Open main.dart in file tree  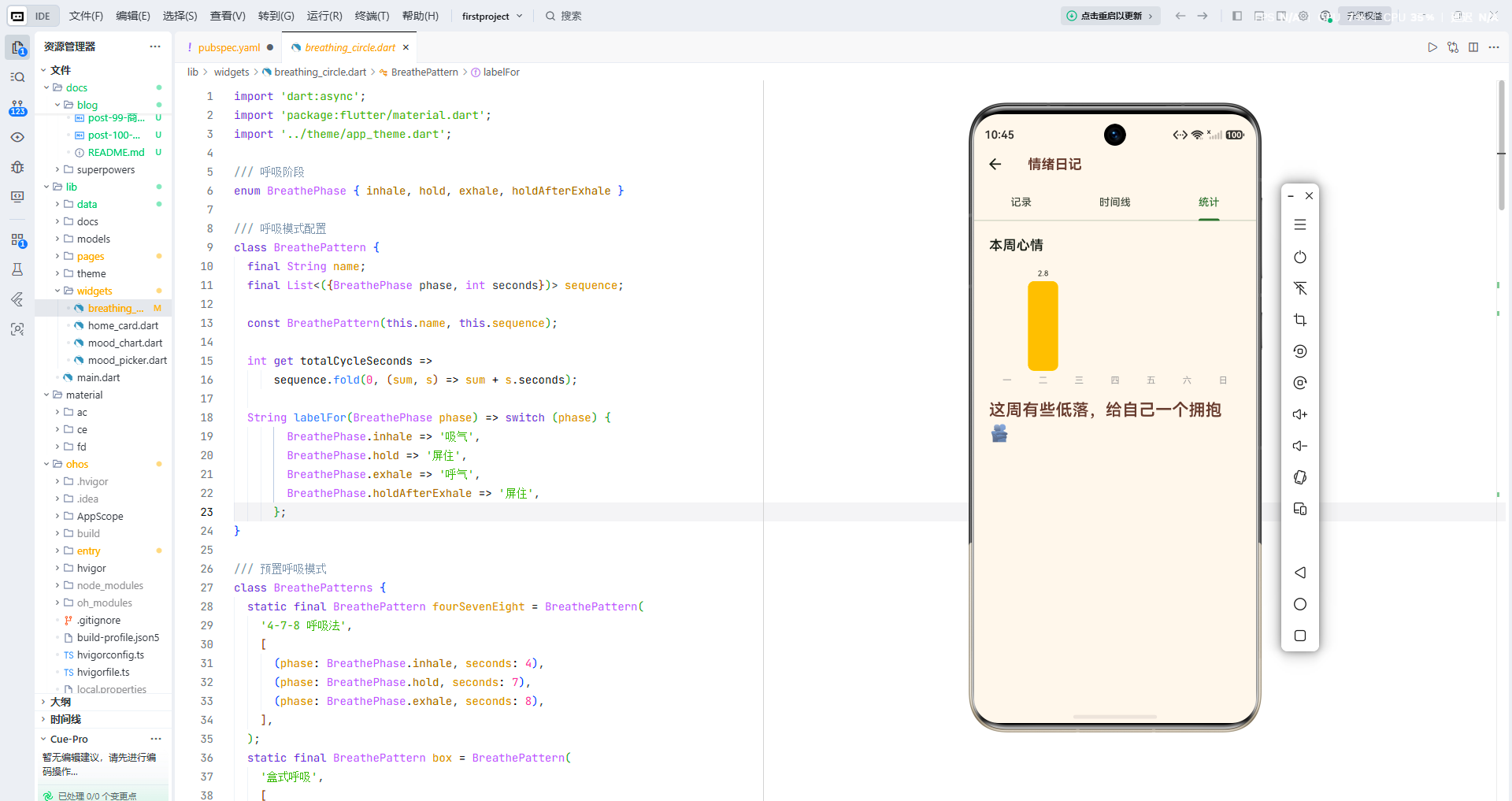click(98, 377)
